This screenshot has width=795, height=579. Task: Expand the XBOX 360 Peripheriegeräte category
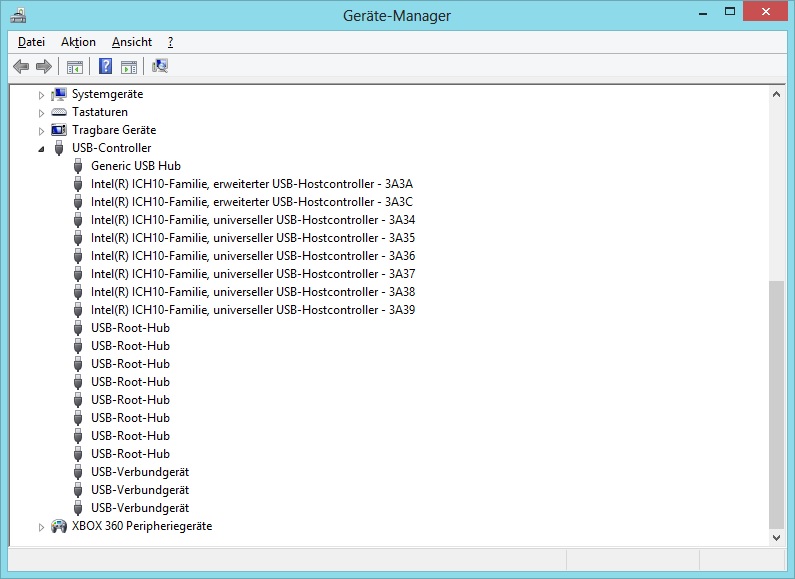(x=42, y=527)
